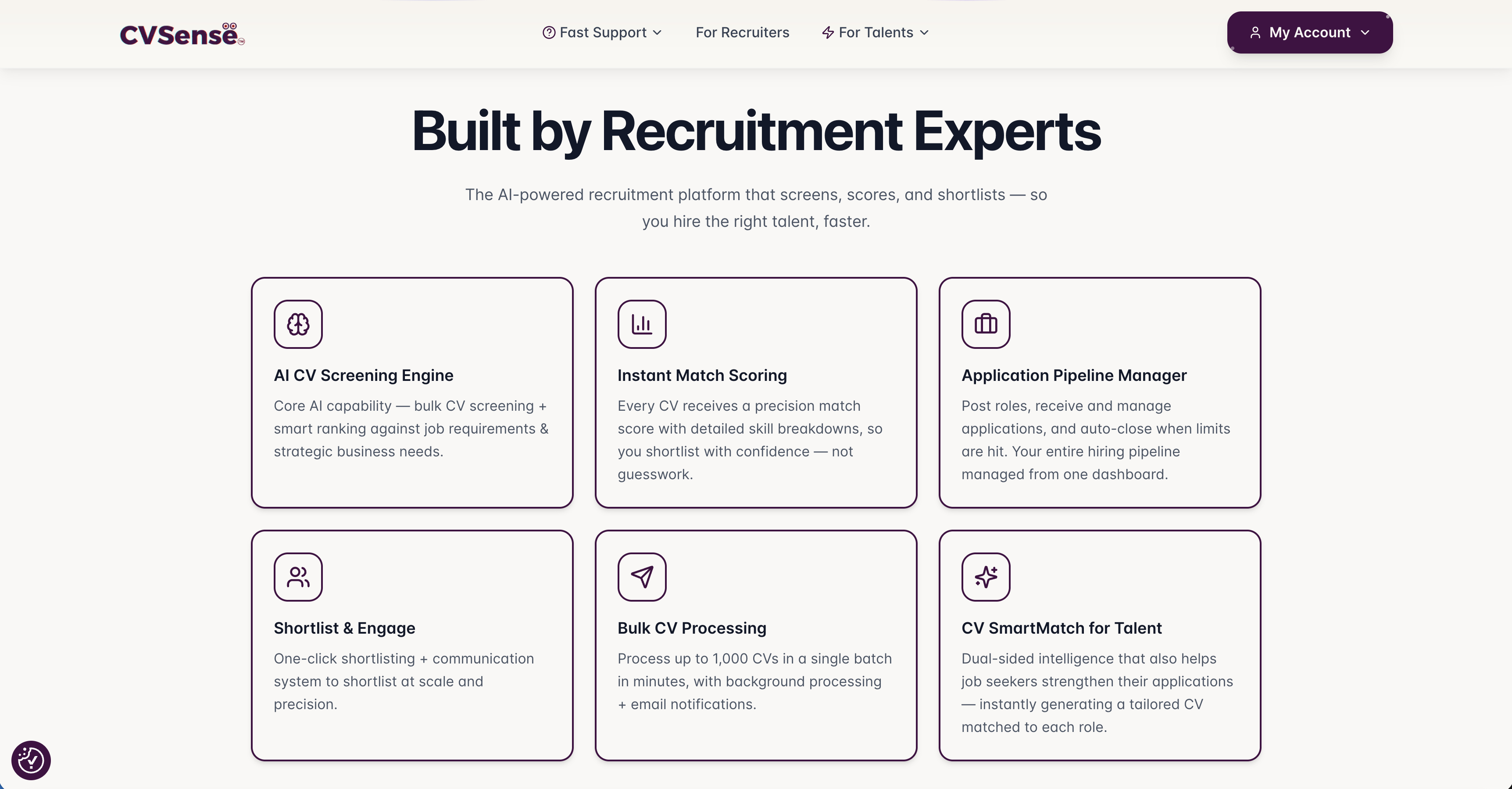Open the cookie preferences icon
The image size is (1512, 789).
[31, 760]
